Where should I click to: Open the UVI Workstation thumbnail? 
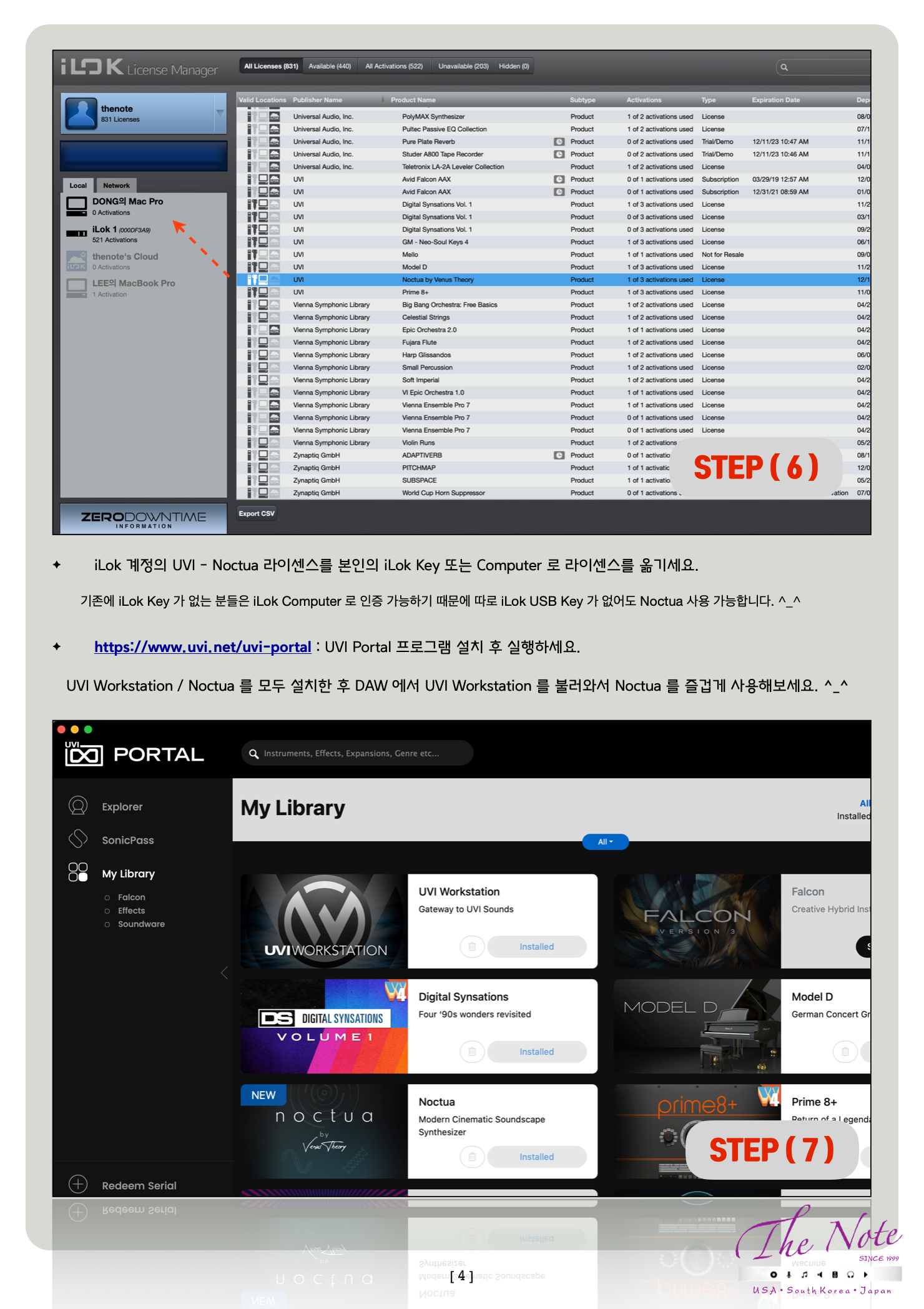324,921
